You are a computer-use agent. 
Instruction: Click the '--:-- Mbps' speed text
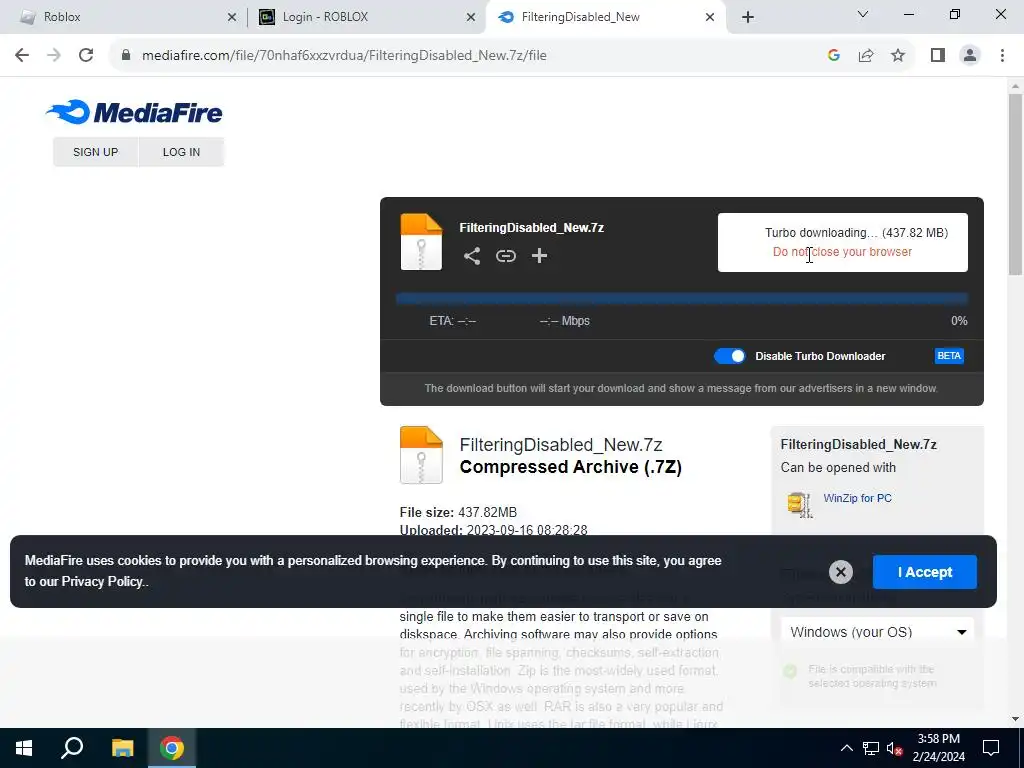pyautogui.click(x=564, y=321)
